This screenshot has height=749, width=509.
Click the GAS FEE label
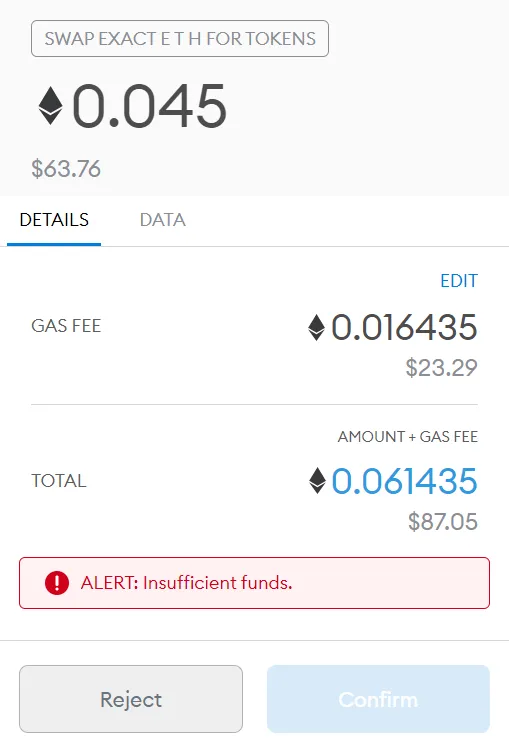pos(66,326)
